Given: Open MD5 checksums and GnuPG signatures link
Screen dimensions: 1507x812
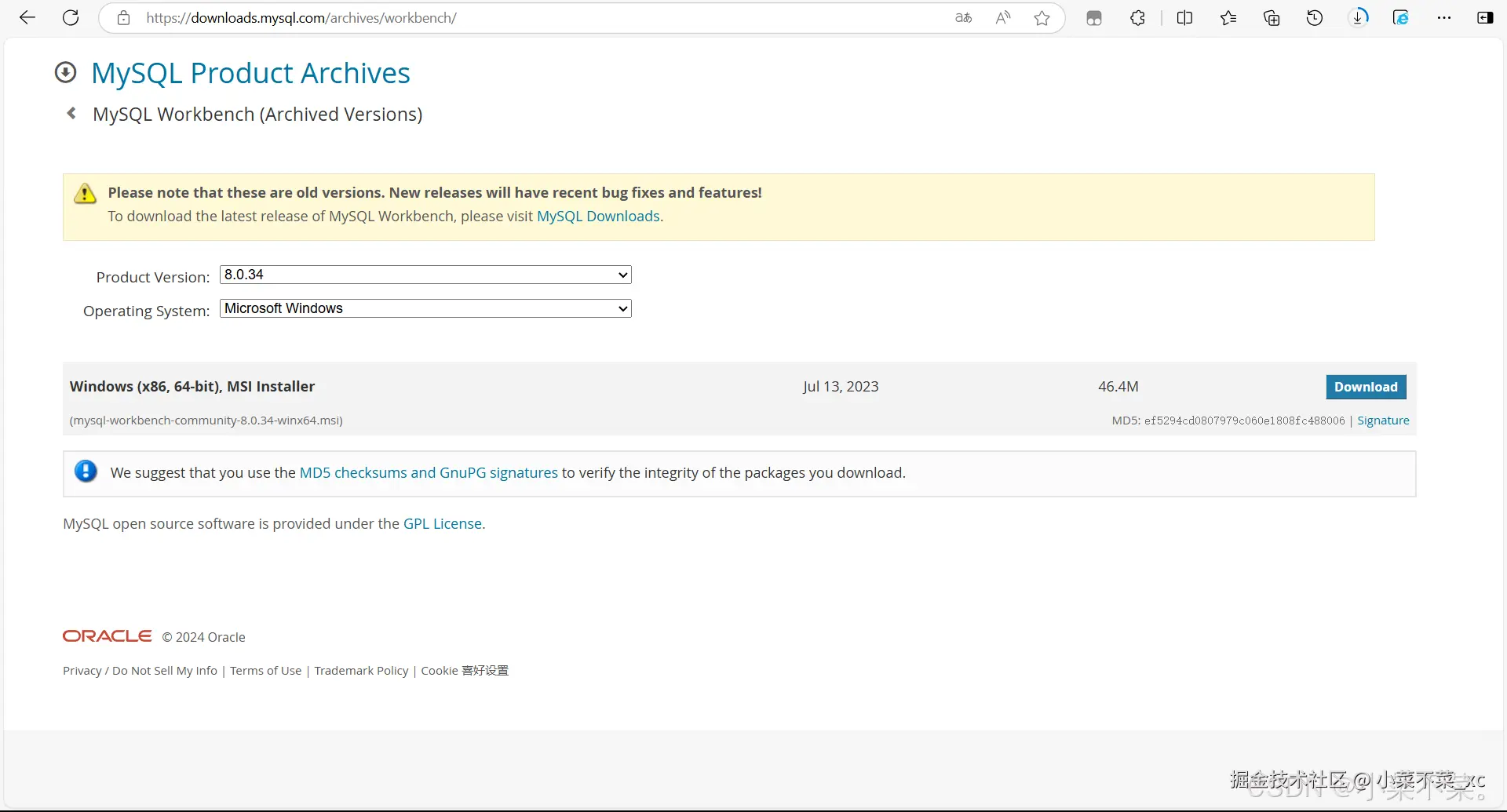Looking at the screenshot, I should click(429, 473).
